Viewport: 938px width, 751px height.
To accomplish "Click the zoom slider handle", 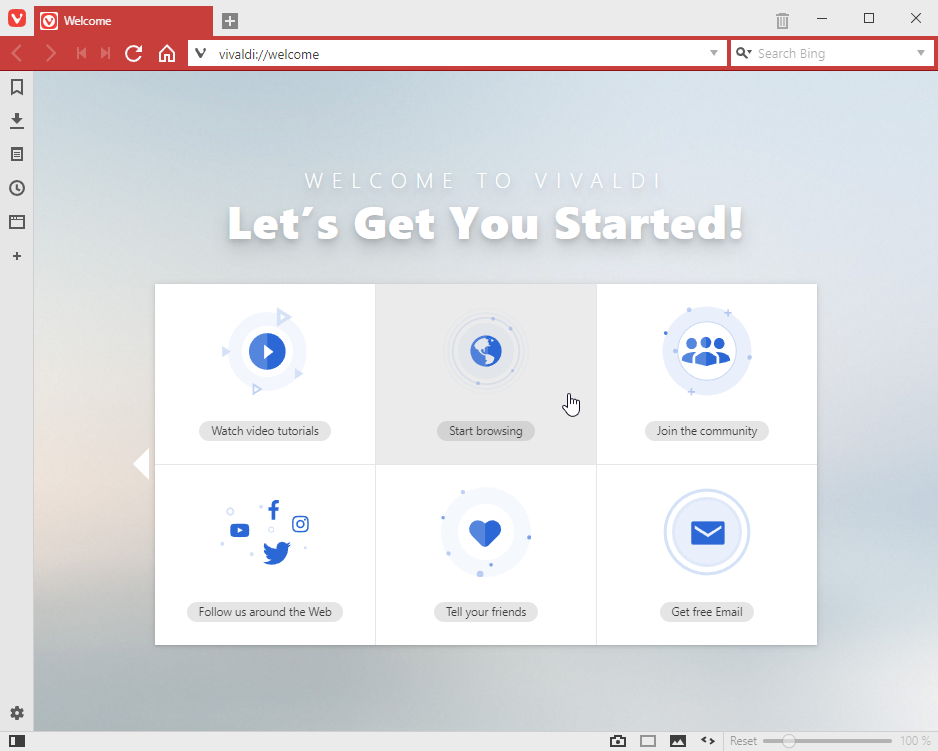I will 789,741.
